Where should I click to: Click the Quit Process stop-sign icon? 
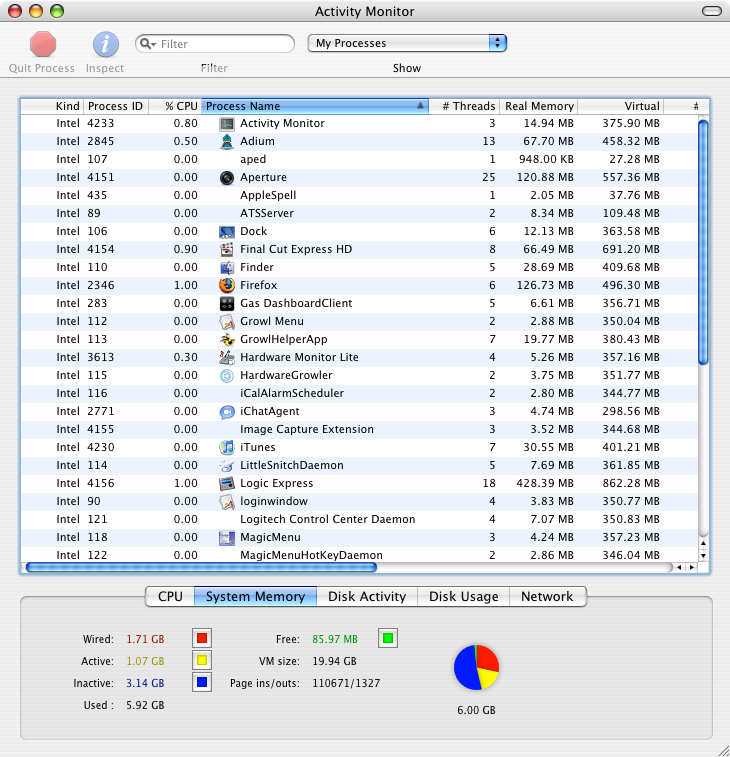click(x=42, y=44)
